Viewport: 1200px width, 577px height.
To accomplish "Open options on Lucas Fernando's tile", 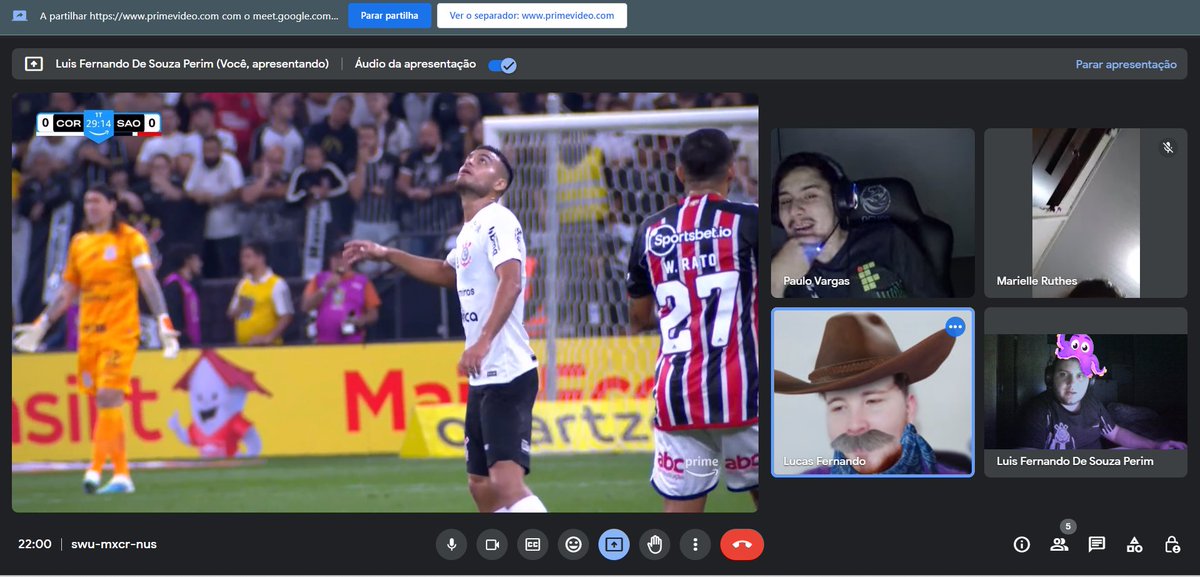I will click(955, 326).
